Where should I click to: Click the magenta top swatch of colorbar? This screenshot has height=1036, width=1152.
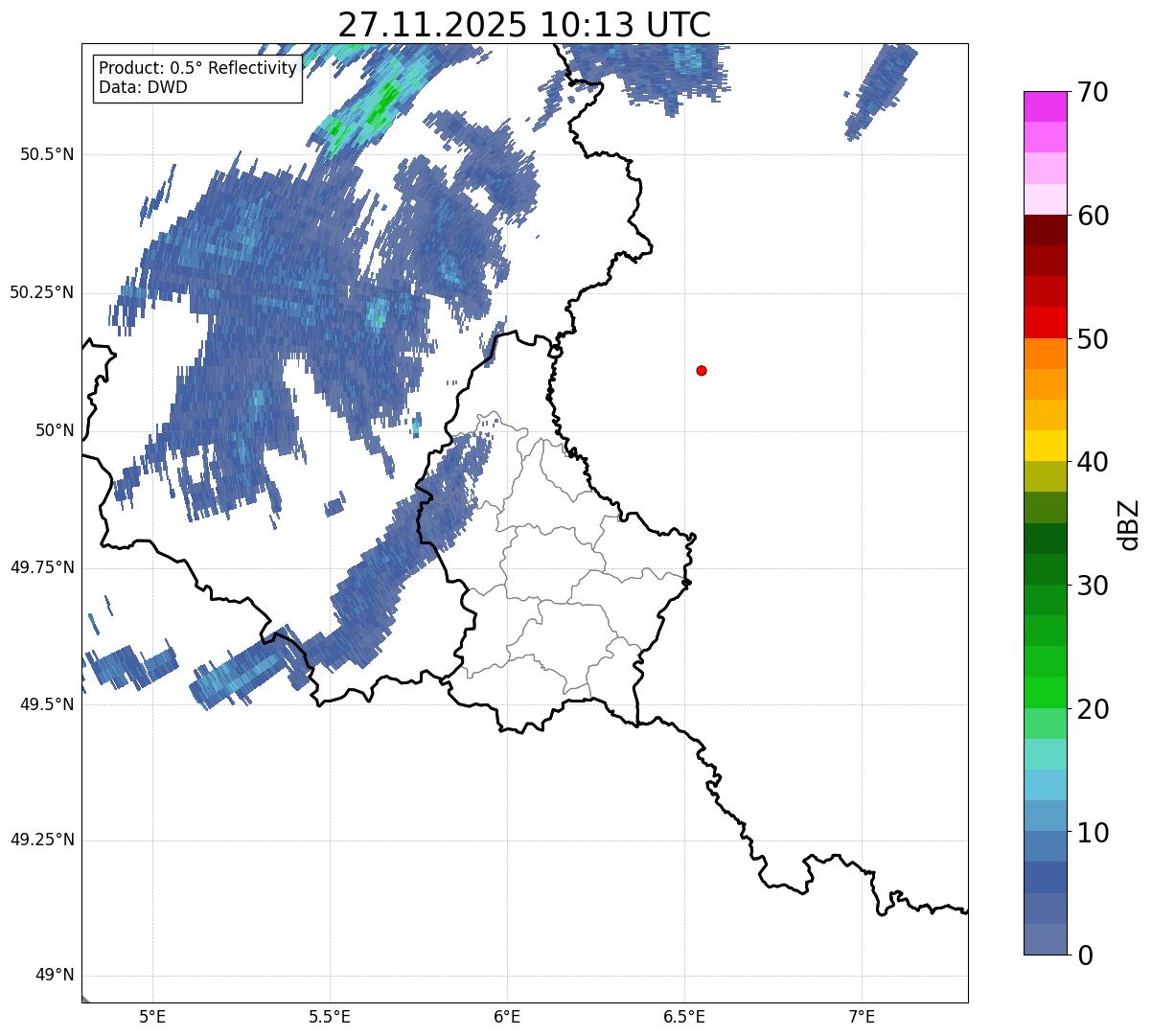pos(1045,106)
